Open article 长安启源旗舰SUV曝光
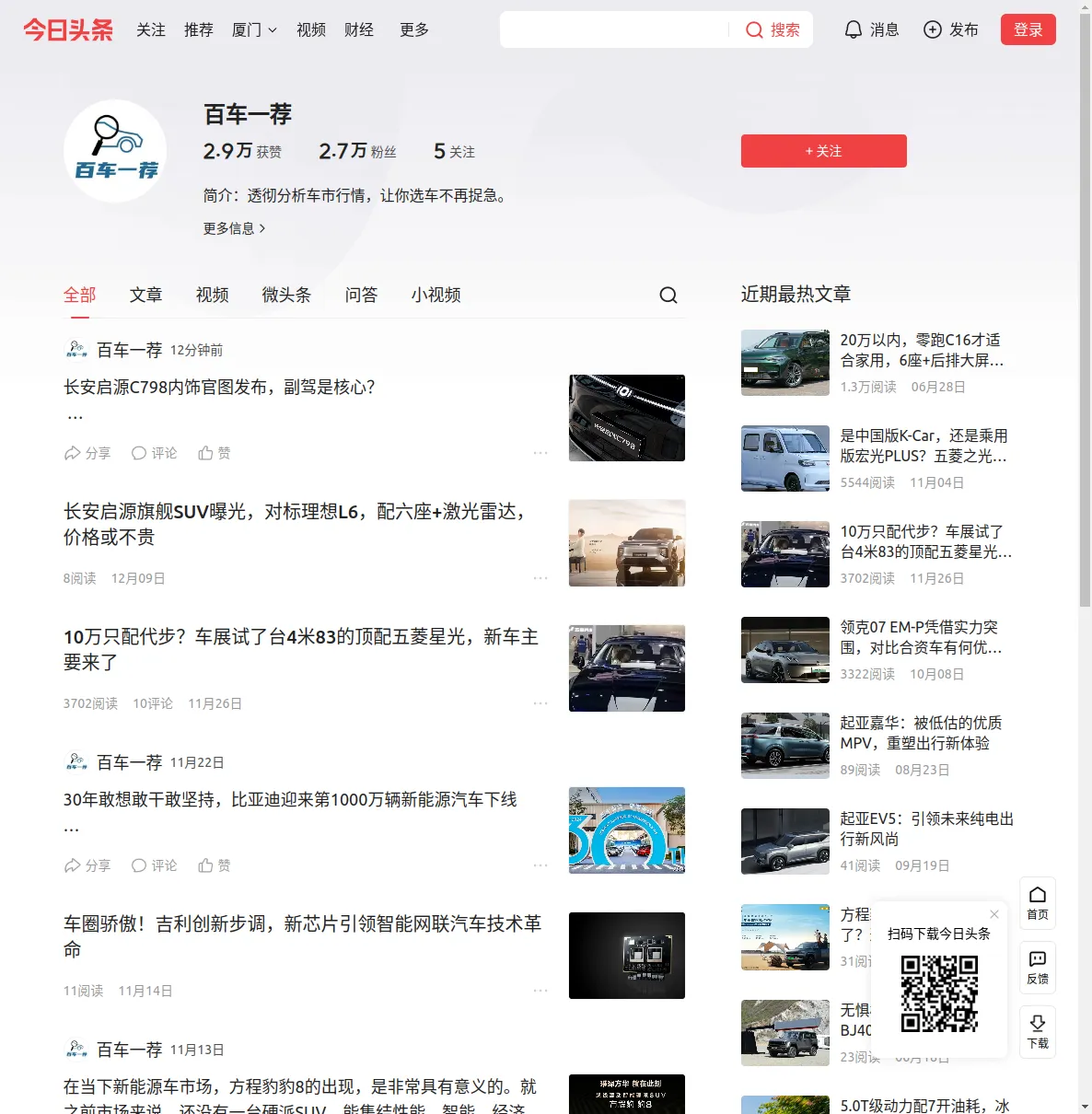This screenshot has height=1114, width=1092. click(x=296, y=524)
